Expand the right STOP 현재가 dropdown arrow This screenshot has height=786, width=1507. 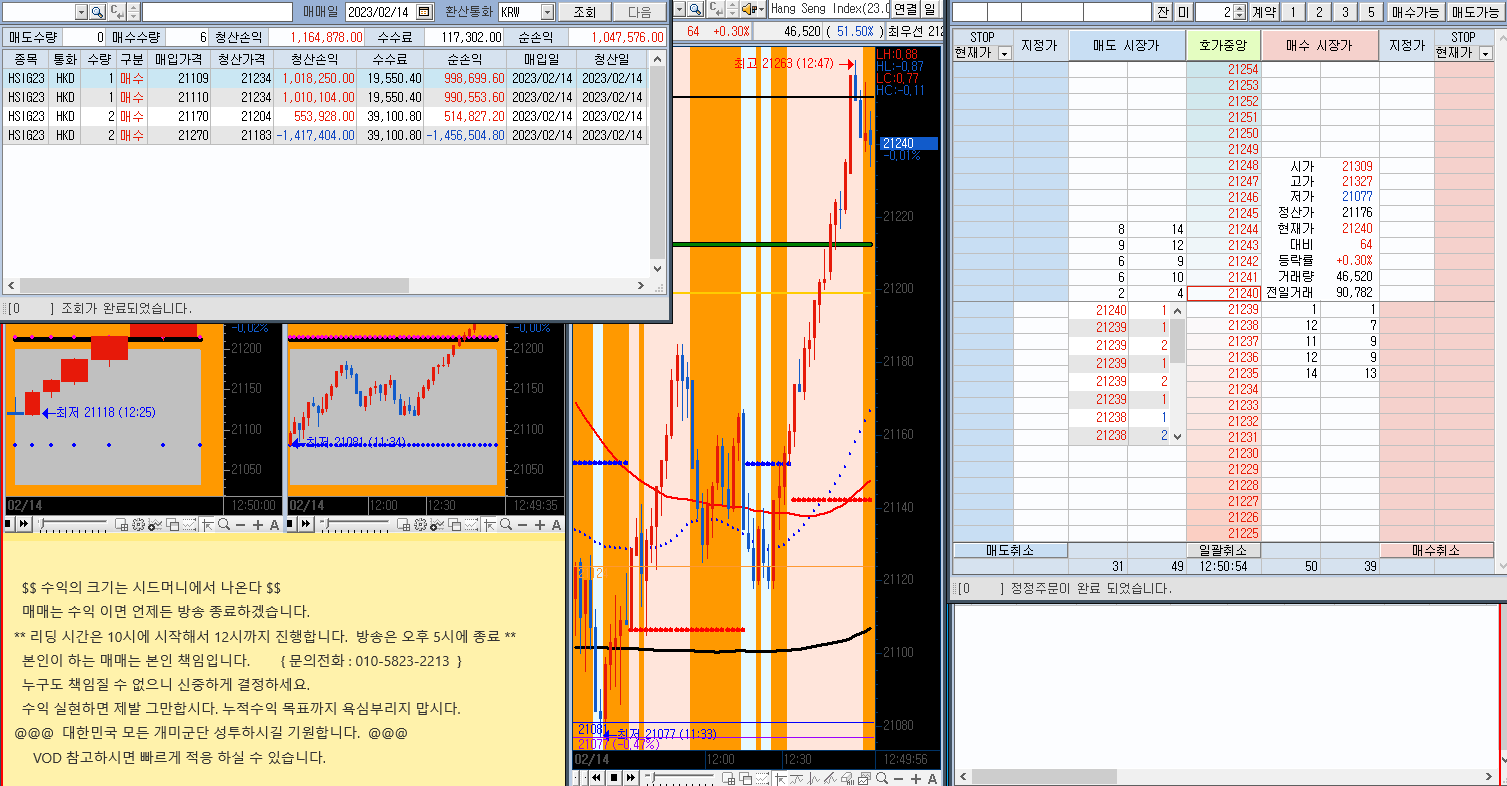click(1484, 52)
